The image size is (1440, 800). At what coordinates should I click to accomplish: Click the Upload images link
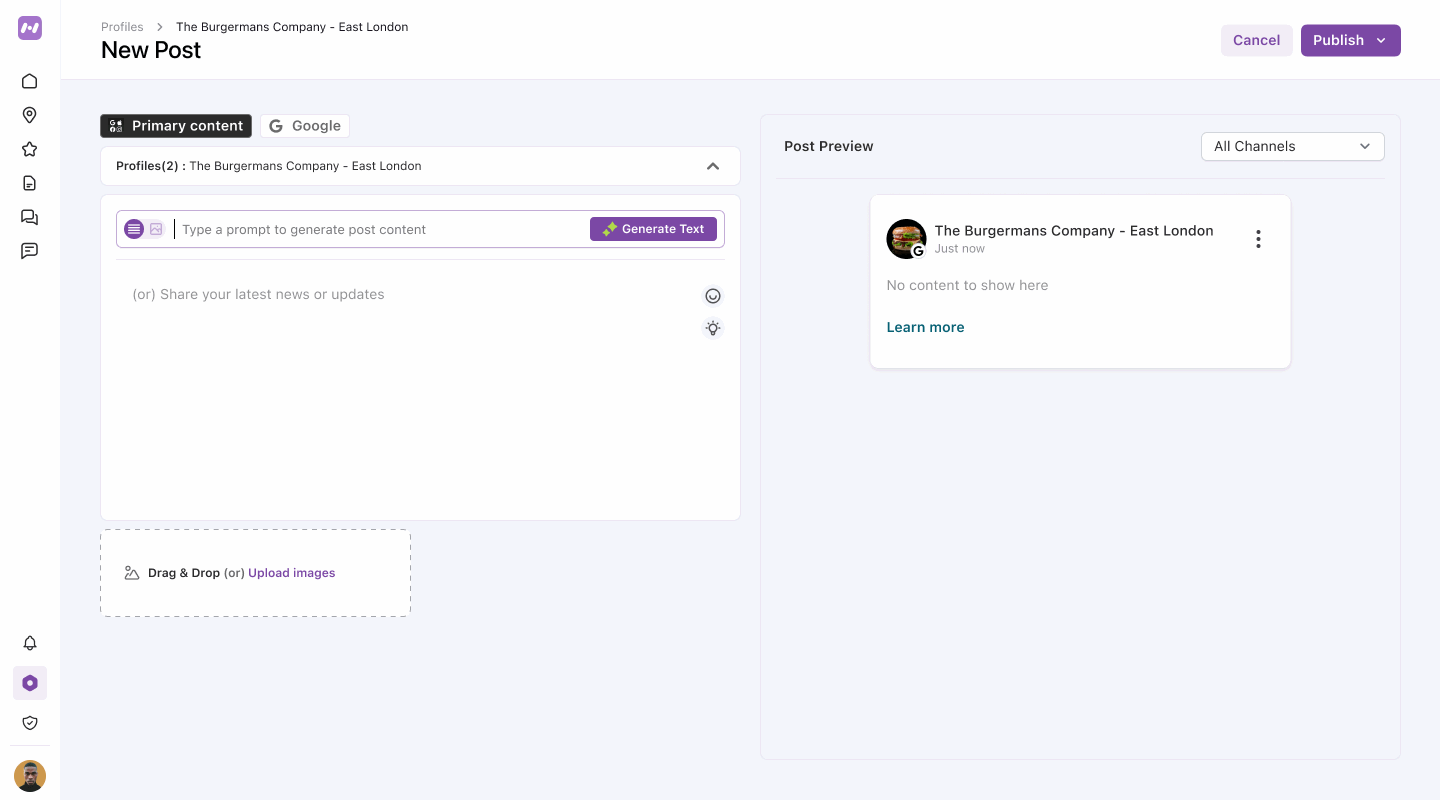292,573
